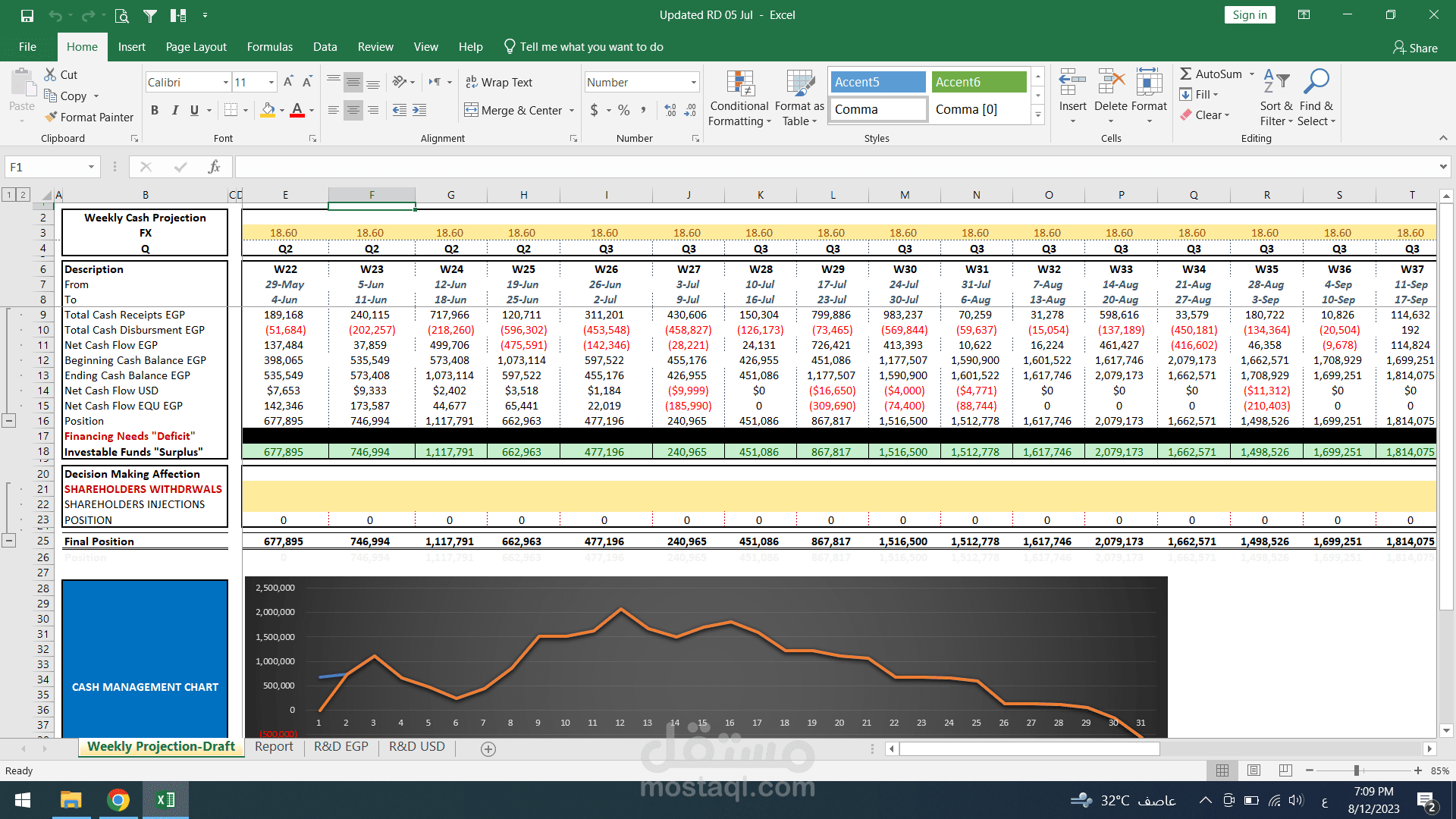Expand Merge & Center dropdown arrow
Viewport: 1456px width, 819px height.
click(572, 111)
